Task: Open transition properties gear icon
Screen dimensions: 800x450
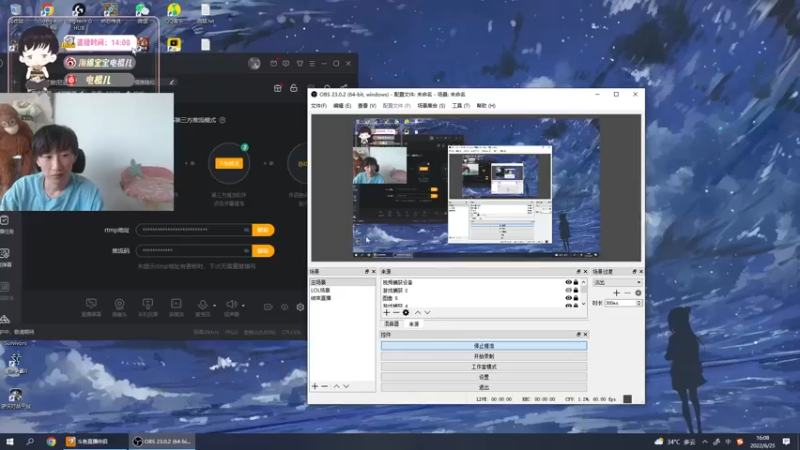Action: pyautogui.click(x=638, y=293)
